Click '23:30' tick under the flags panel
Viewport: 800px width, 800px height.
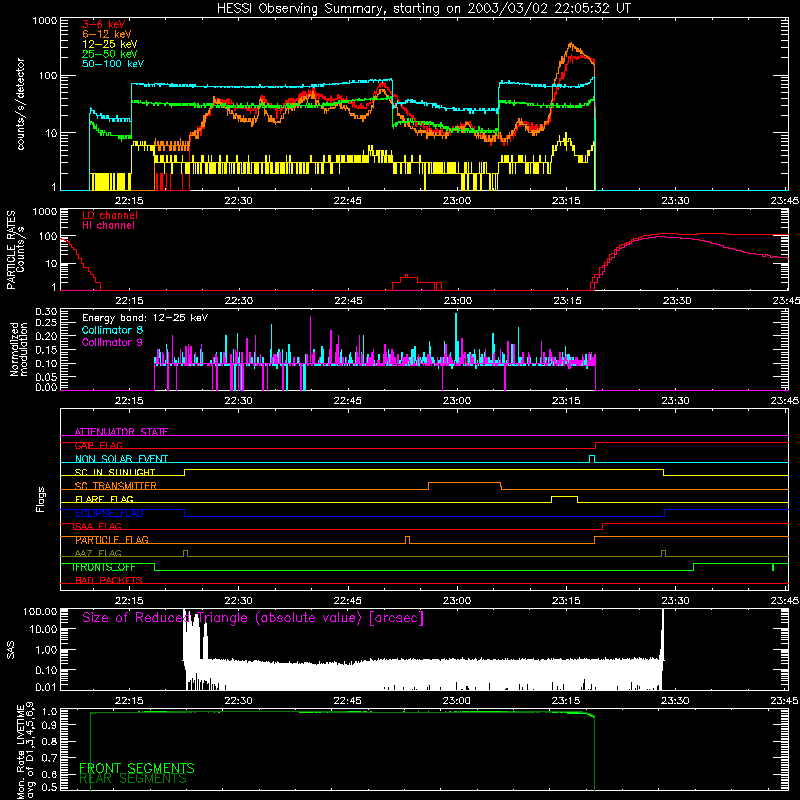pyautogui.click(x=675, y=601)
